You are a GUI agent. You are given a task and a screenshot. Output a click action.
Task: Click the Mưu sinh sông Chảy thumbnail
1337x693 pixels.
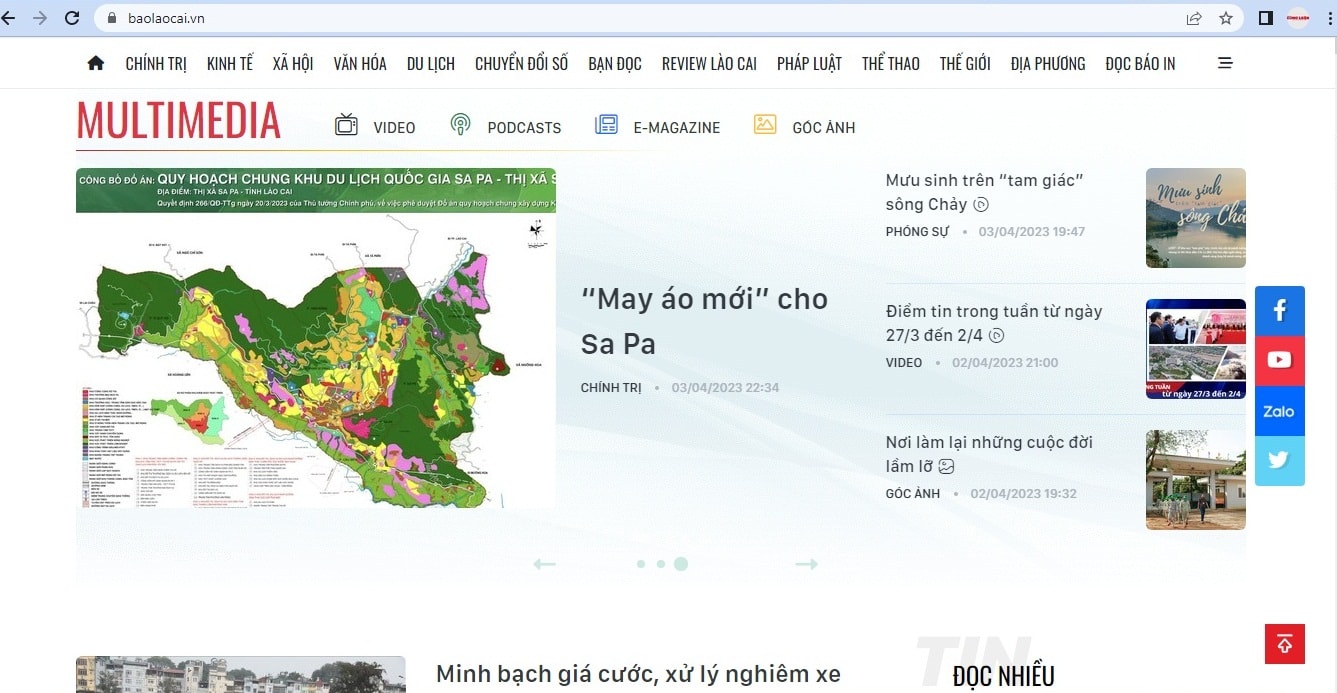tap(1196, 218)
